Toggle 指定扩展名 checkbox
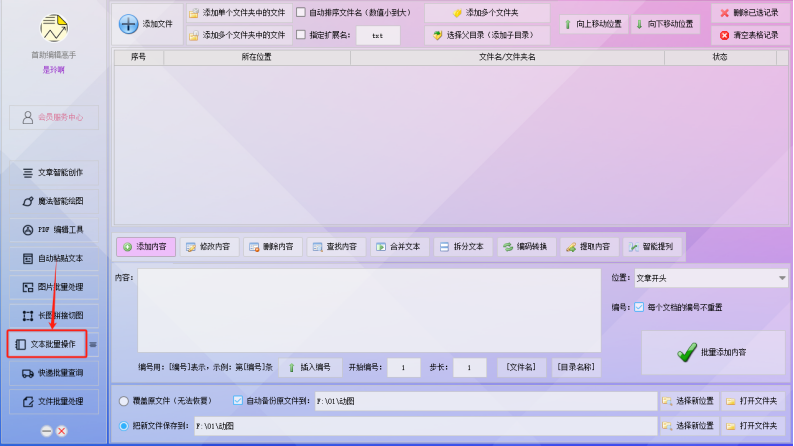Viewport: 794px width, 446px height. pos(301,35)
